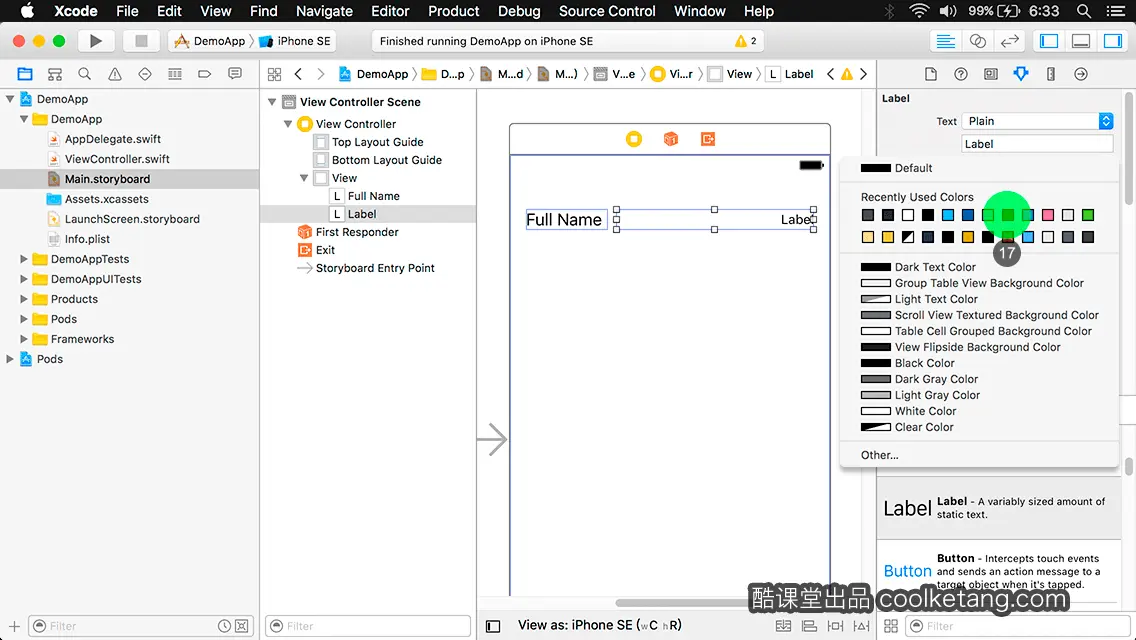Open the Test navigator
The height and width of the screenshot is (640, 1136).
145,74
